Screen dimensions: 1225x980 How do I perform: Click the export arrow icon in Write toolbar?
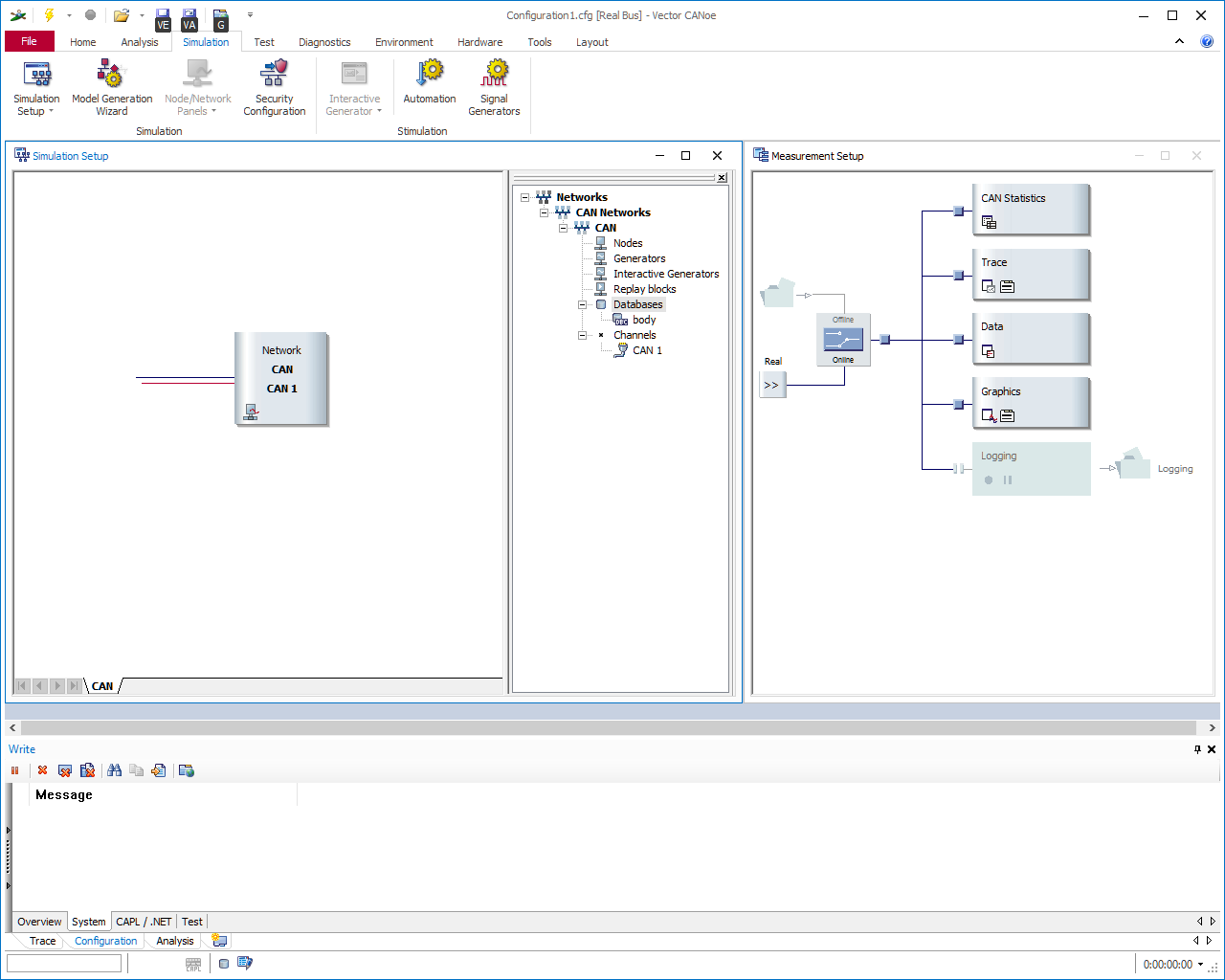click(x=159, y=770)
